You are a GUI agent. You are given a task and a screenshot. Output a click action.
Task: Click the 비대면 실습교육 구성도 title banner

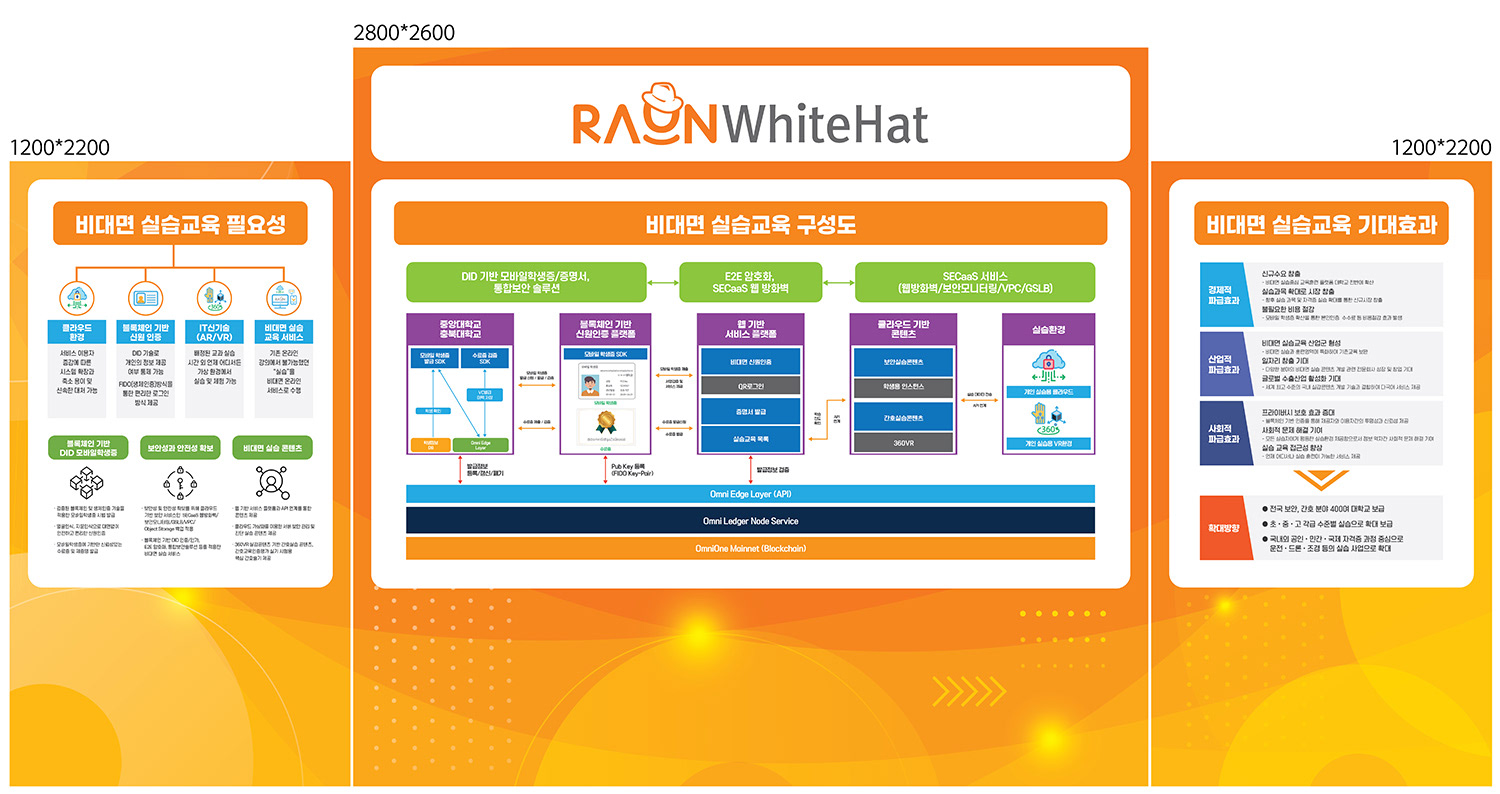point(750,224)
